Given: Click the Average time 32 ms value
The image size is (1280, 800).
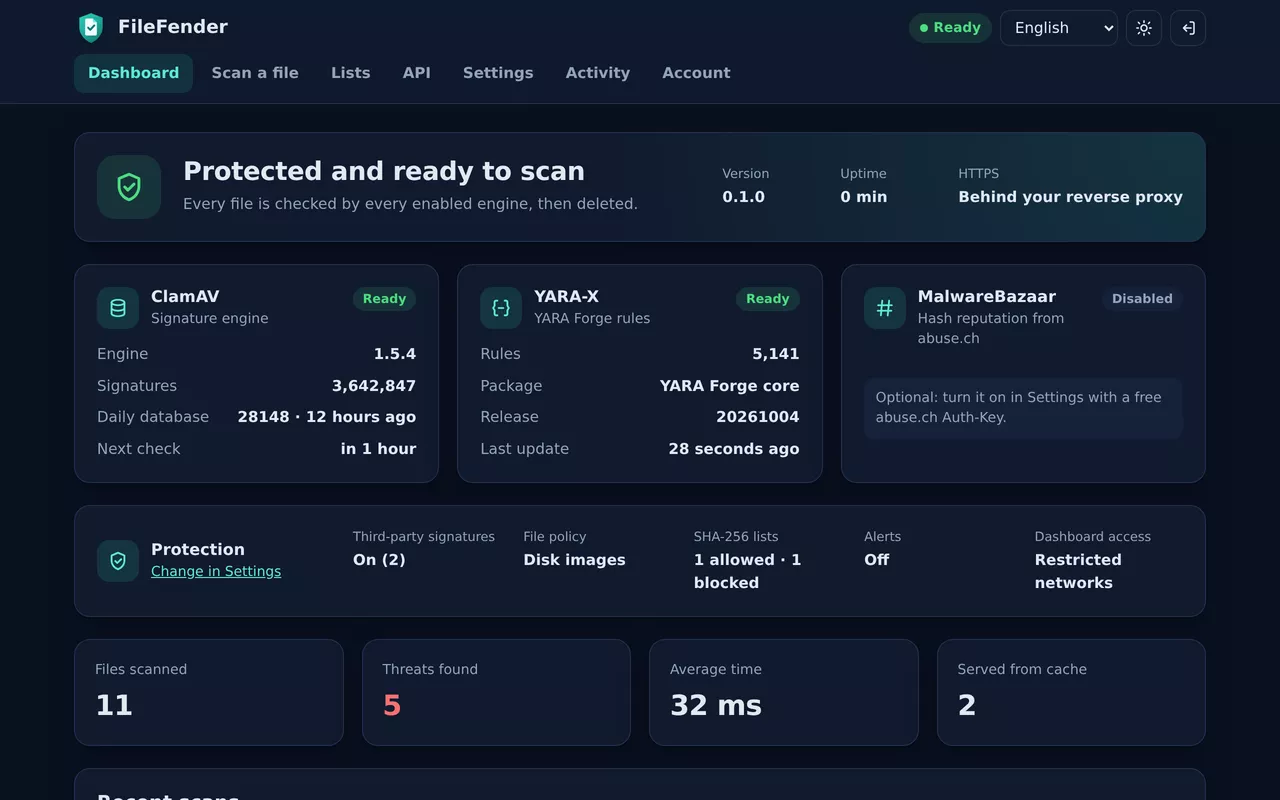Looking at the screenshot, I should [716, 705].
